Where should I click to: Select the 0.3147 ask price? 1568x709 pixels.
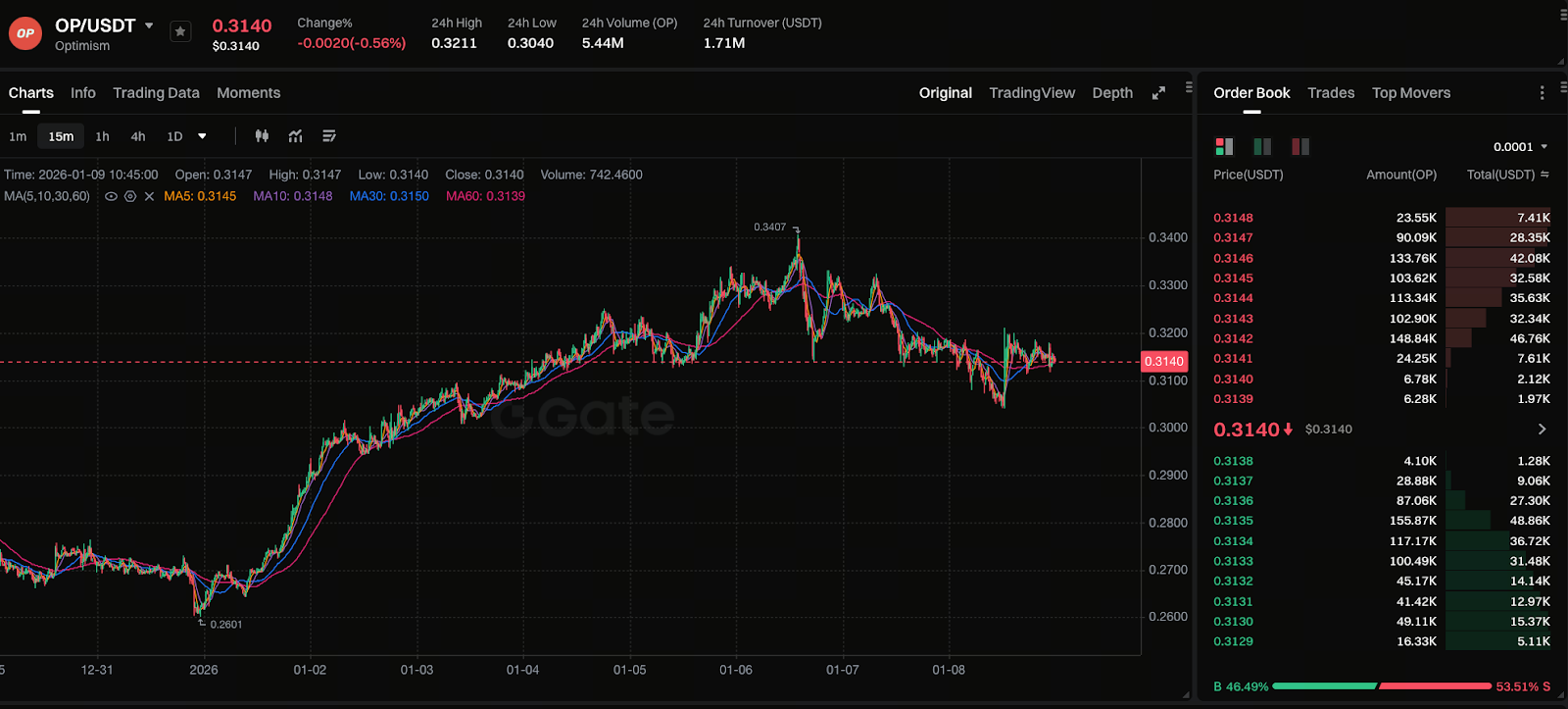coord(1233,237)
